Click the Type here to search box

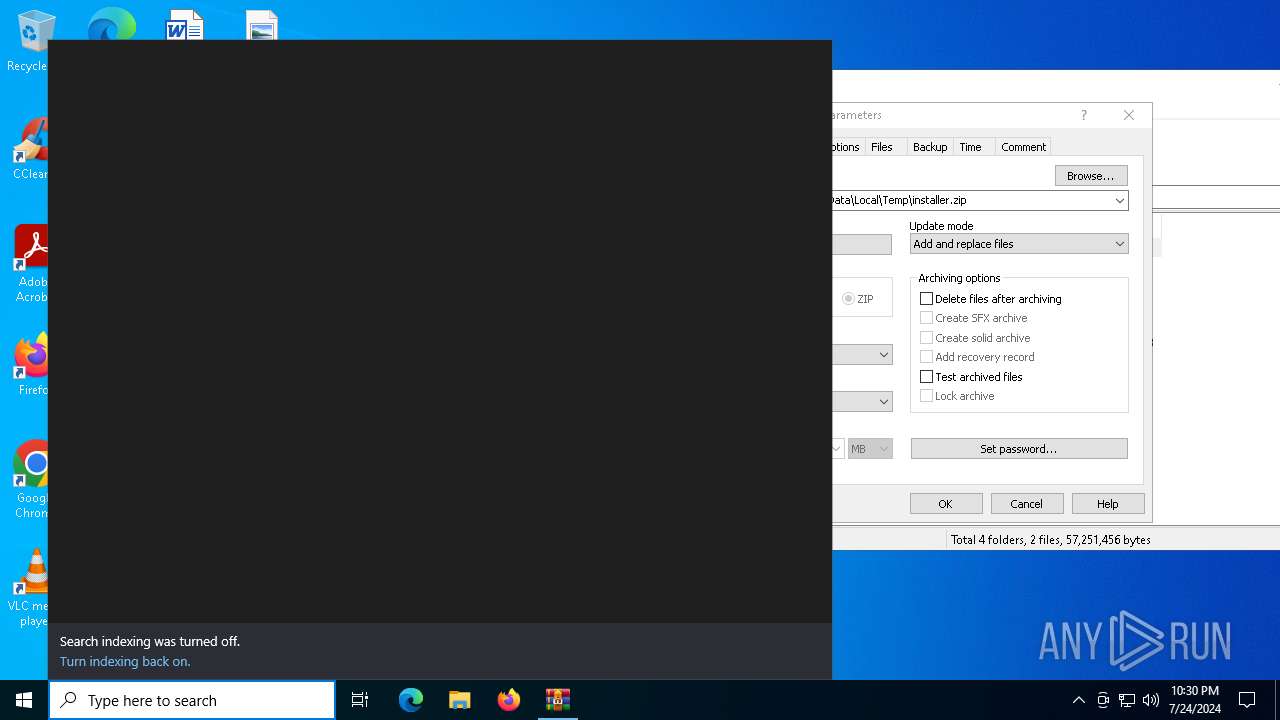pos(192,700)
